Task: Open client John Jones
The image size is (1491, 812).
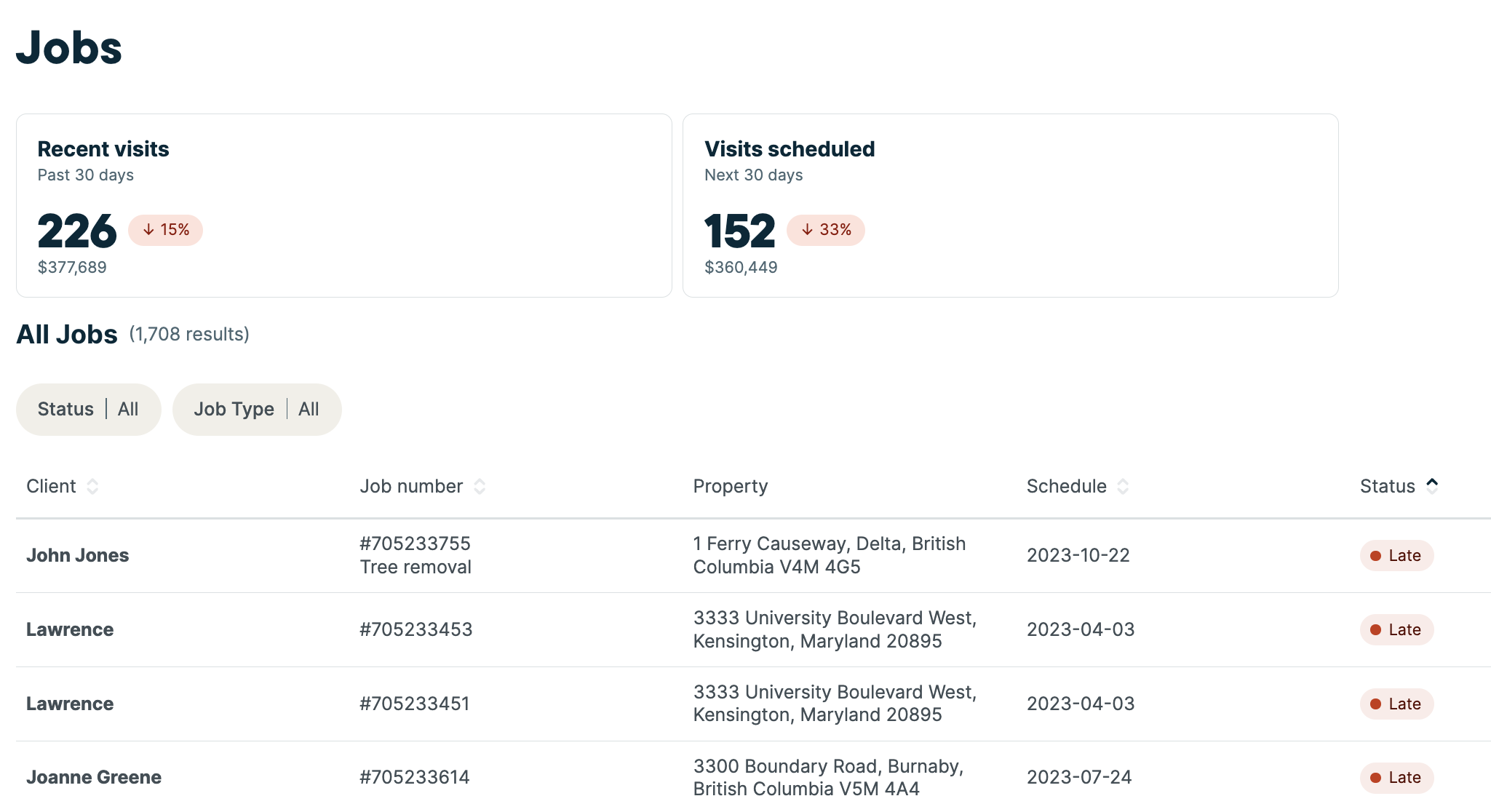Action: point(78,555)
